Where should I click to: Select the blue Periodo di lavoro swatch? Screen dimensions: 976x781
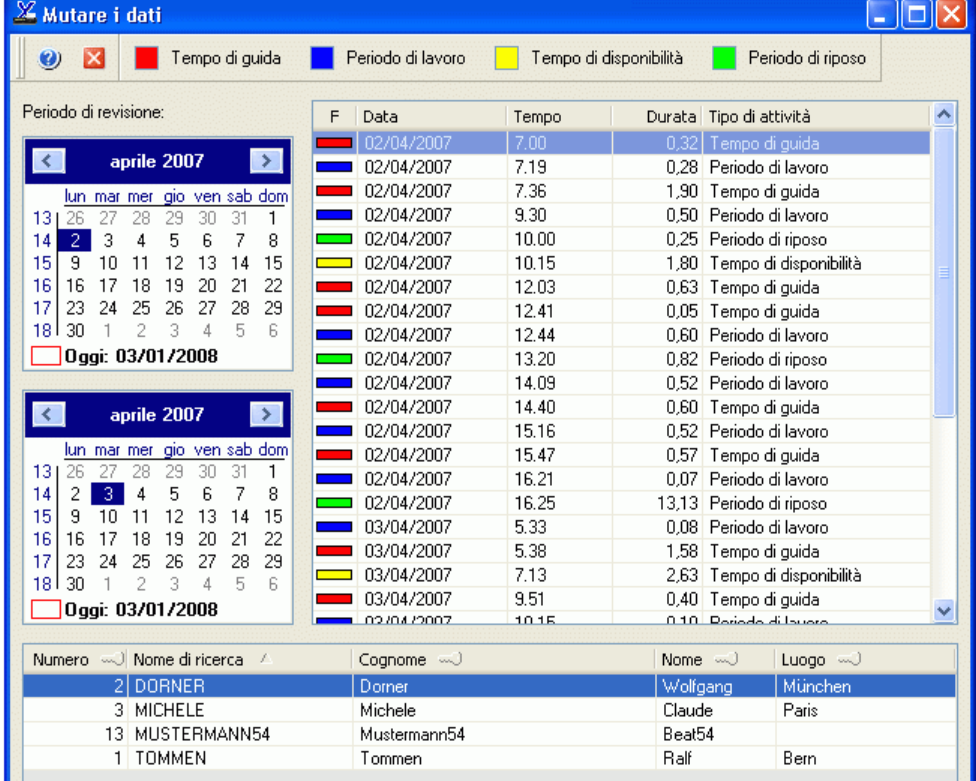click(x=321, y=59)
